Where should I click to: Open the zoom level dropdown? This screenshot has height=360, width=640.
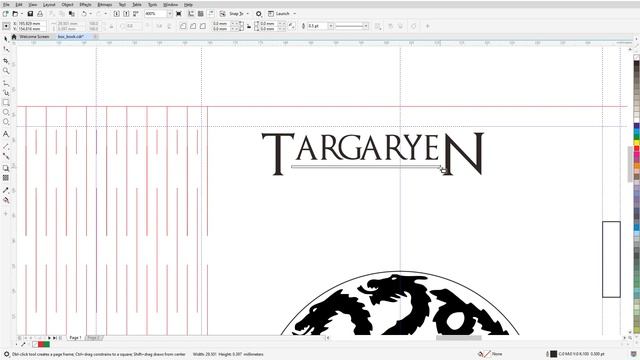coord(169,14)
